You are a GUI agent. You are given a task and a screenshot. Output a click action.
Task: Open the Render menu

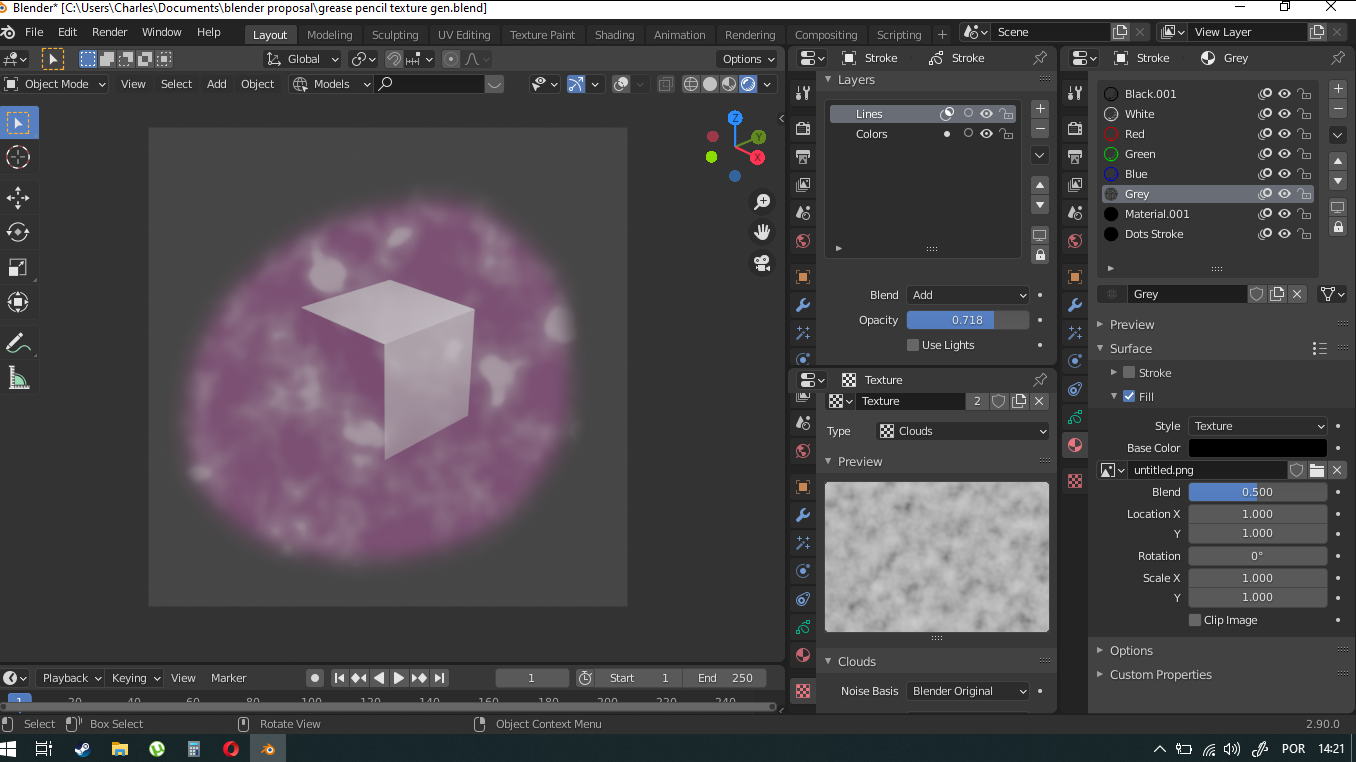pos(109,32)
